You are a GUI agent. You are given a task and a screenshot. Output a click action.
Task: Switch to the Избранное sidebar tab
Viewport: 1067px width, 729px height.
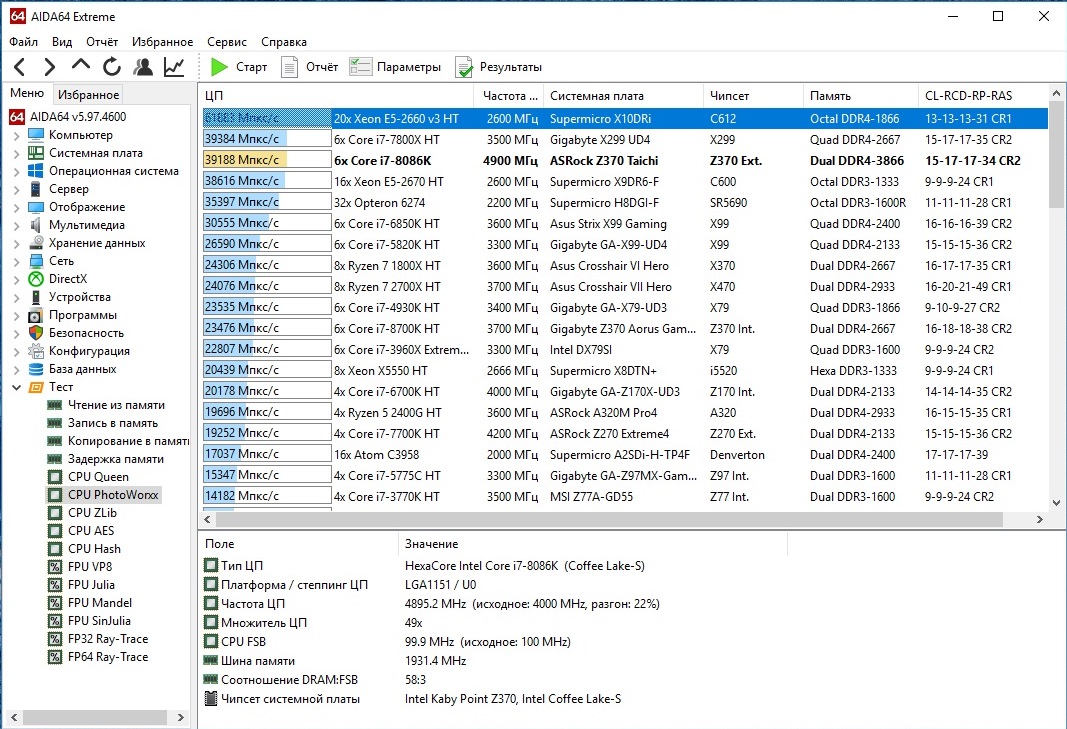[88, 95]
